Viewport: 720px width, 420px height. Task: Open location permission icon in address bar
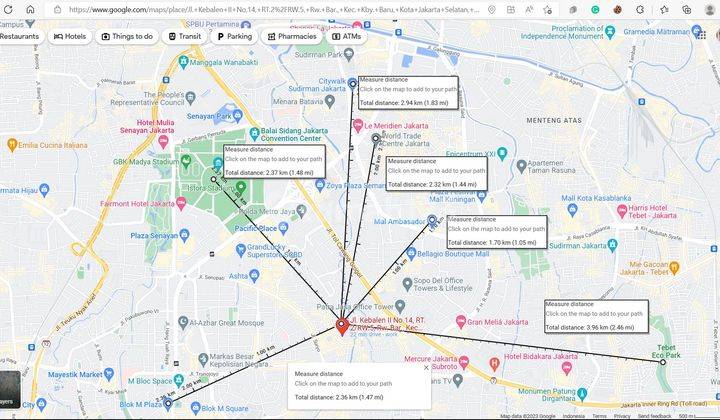coord(491,9)
